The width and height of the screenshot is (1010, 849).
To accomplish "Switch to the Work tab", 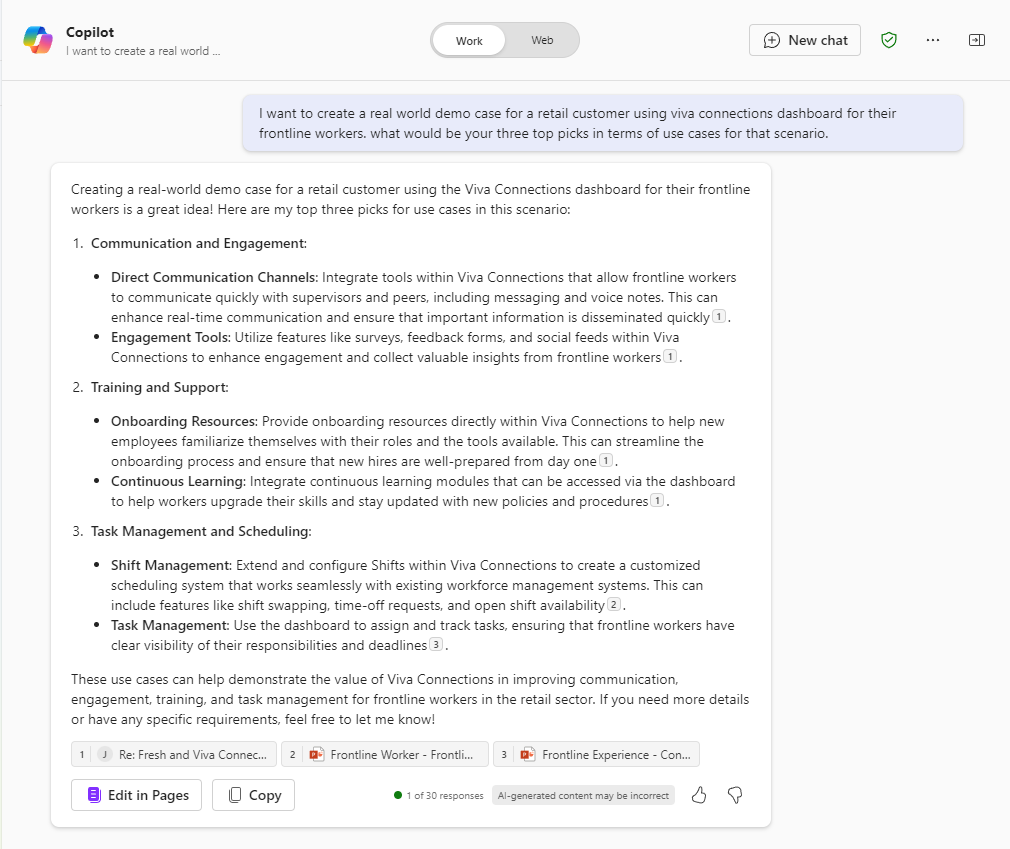I will (x=469, y=41).
